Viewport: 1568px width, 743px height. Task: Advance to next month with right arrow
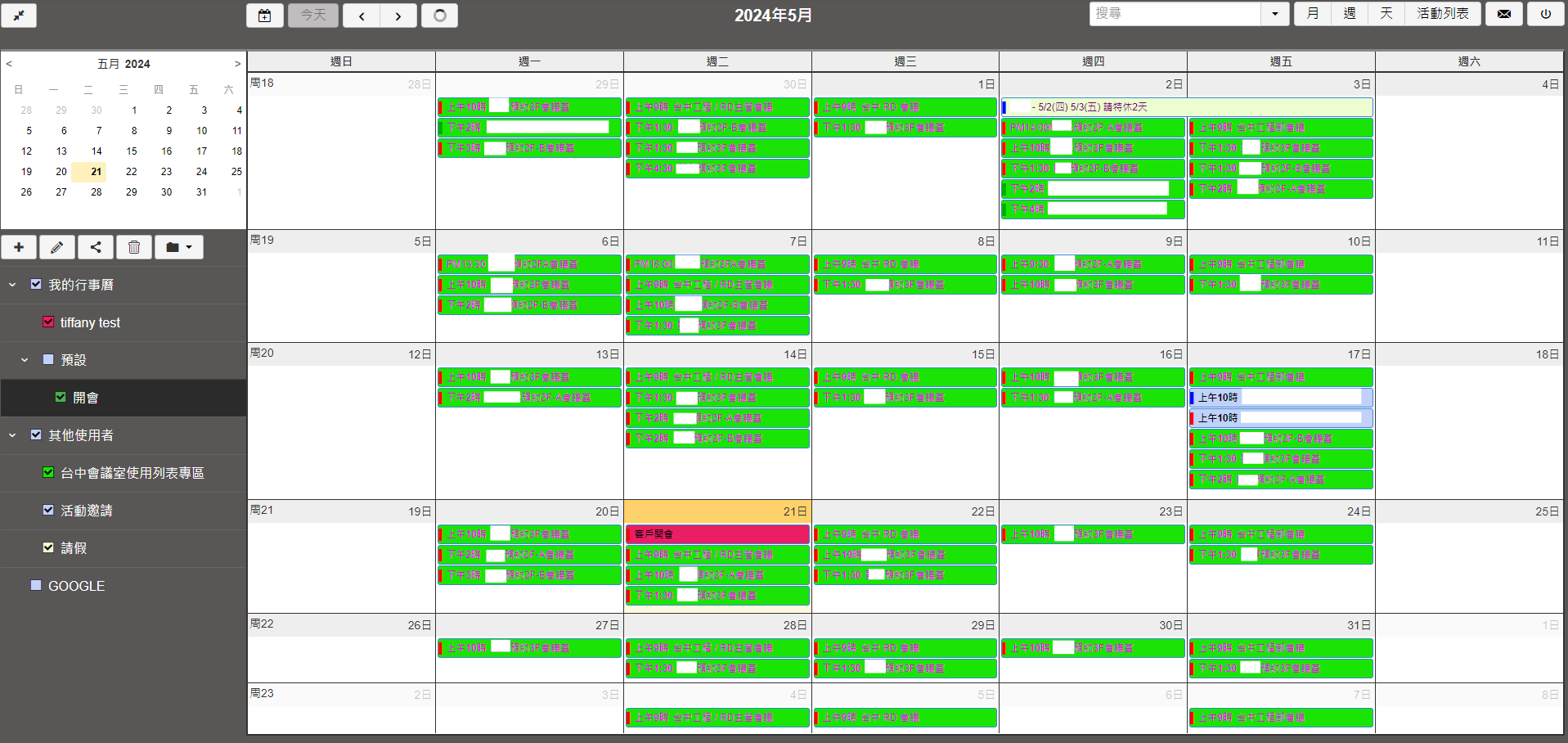[398, 16]
